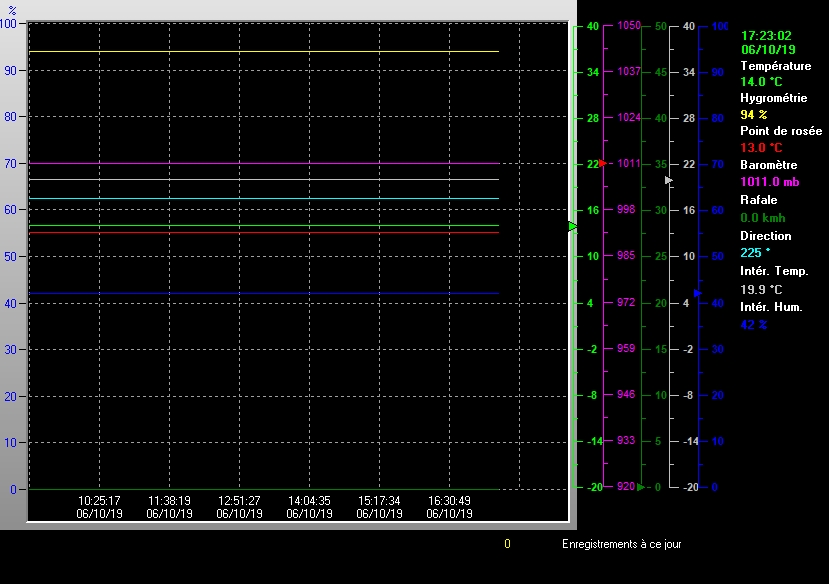This screenshot has height=584, width=829.
Task: Click the red dew point marker triangle
Action: tap(603, 164)
